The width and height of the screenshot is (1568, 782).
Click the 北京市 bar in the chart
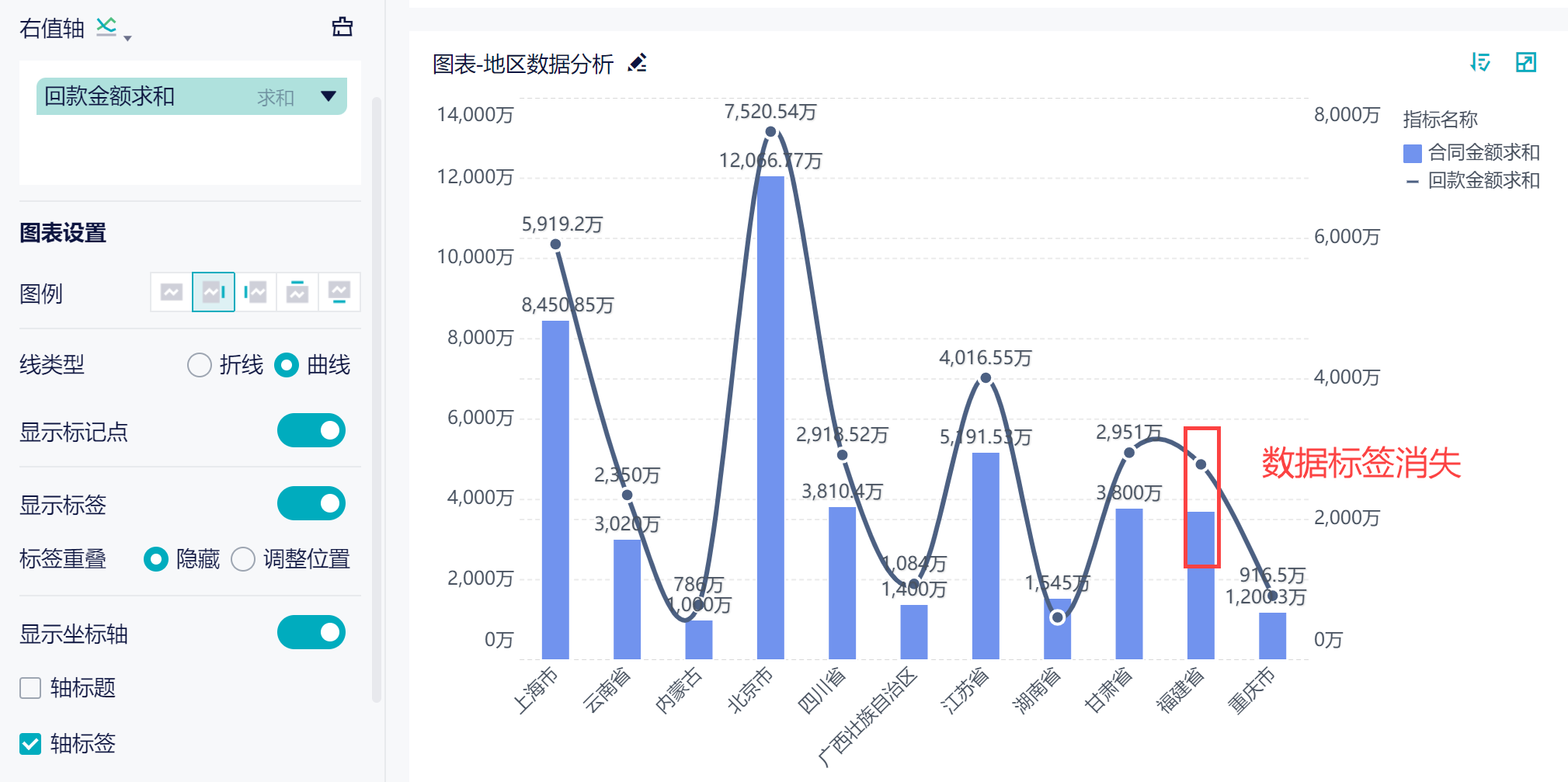tap(770, 418)
